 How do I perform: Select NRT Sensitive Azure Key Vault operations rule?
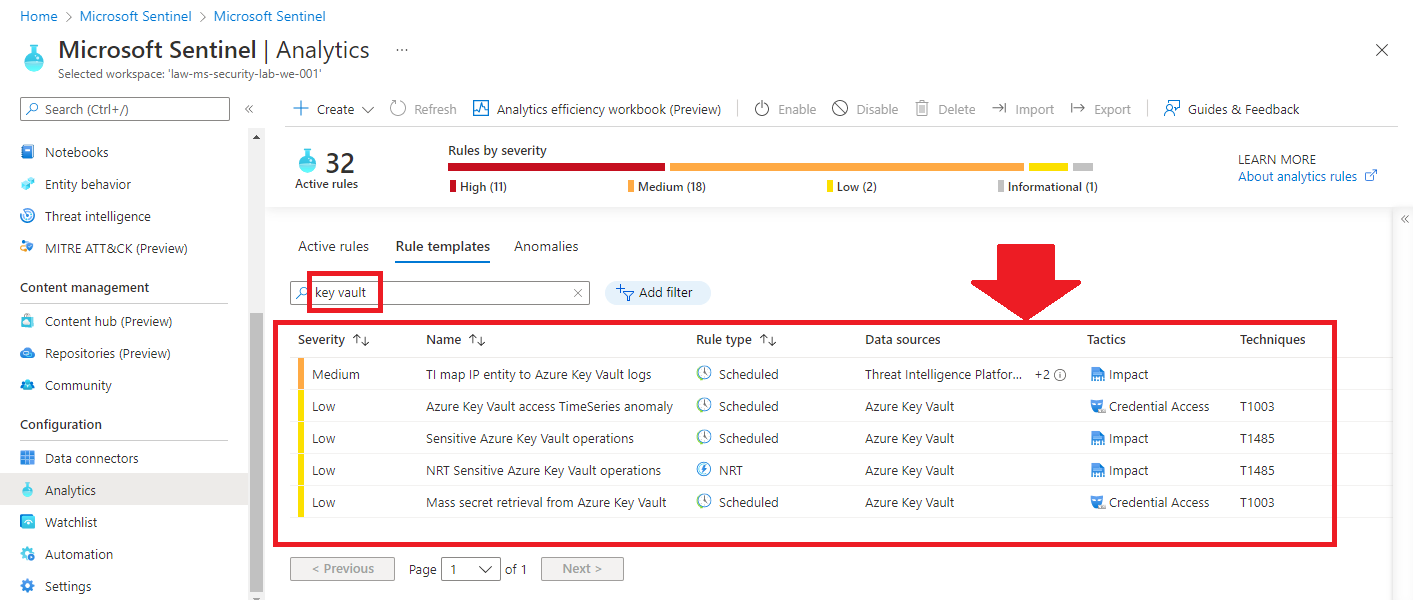click(x=543, y=471)
